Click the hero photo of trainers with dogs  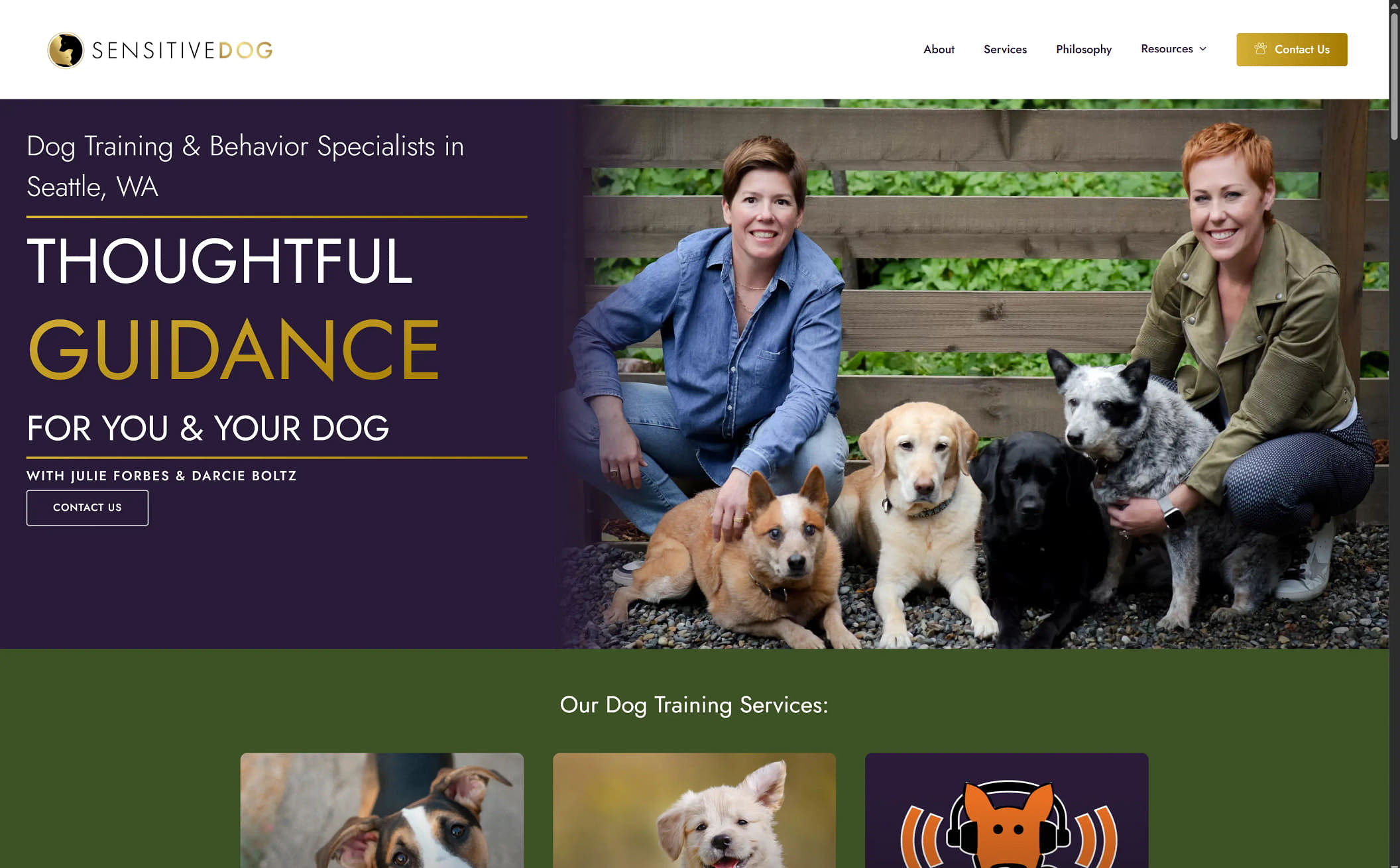[x=974, y=374]
